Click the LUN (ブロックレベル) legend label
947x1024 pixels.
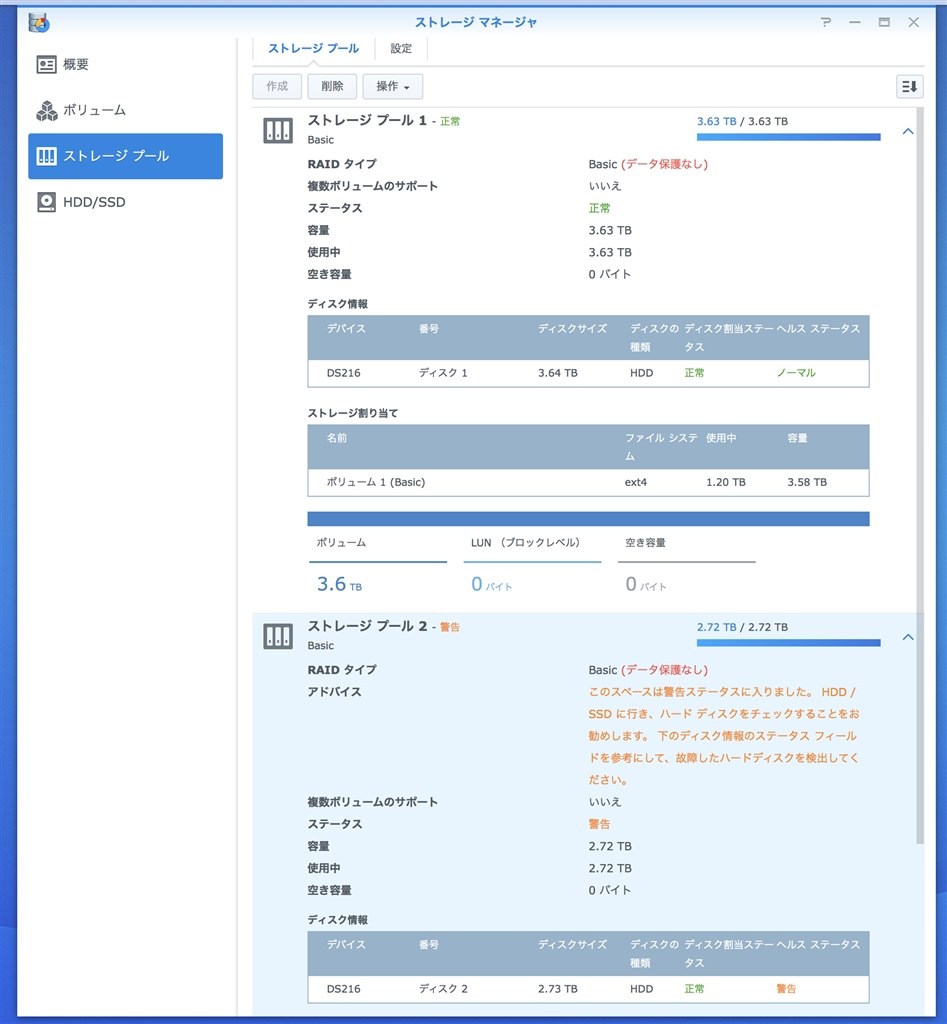point(525,543)
